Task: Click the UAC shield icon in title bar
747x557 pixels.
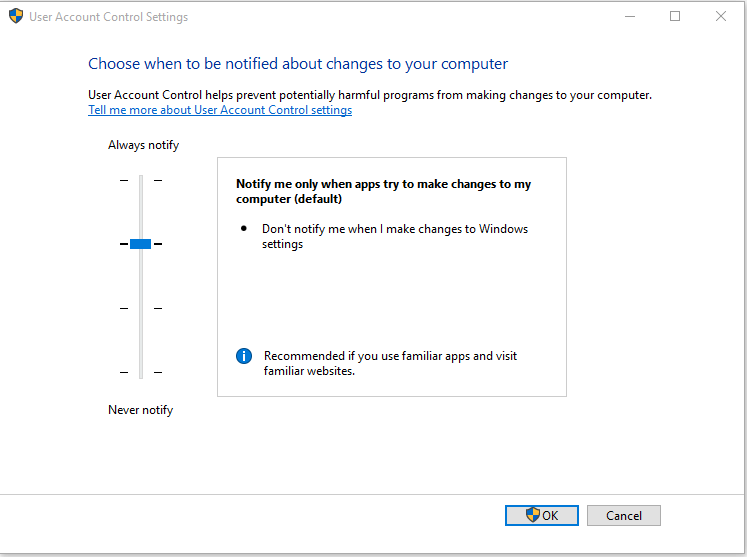Action: click(16, 16)
